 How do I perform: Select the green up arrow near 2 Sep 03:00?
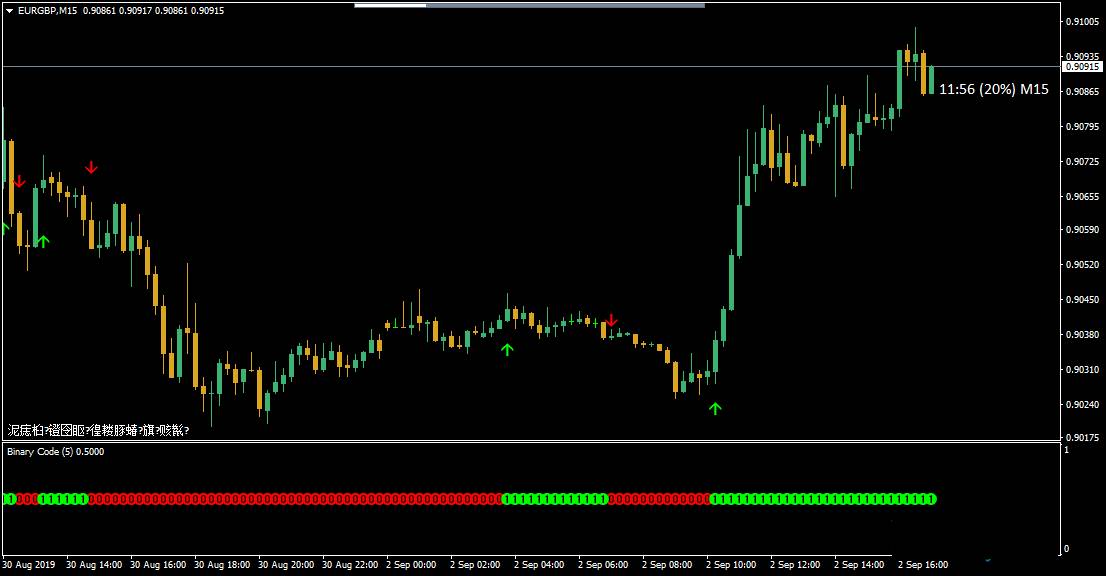[x=507, y=349]
